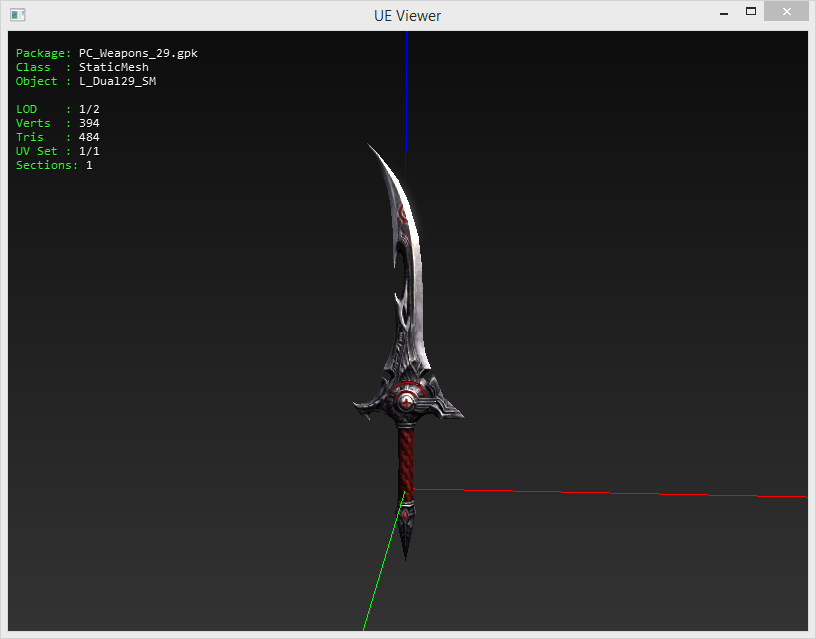
Task: Click the red gem on the sword guard
Action: tap(406, 401)
